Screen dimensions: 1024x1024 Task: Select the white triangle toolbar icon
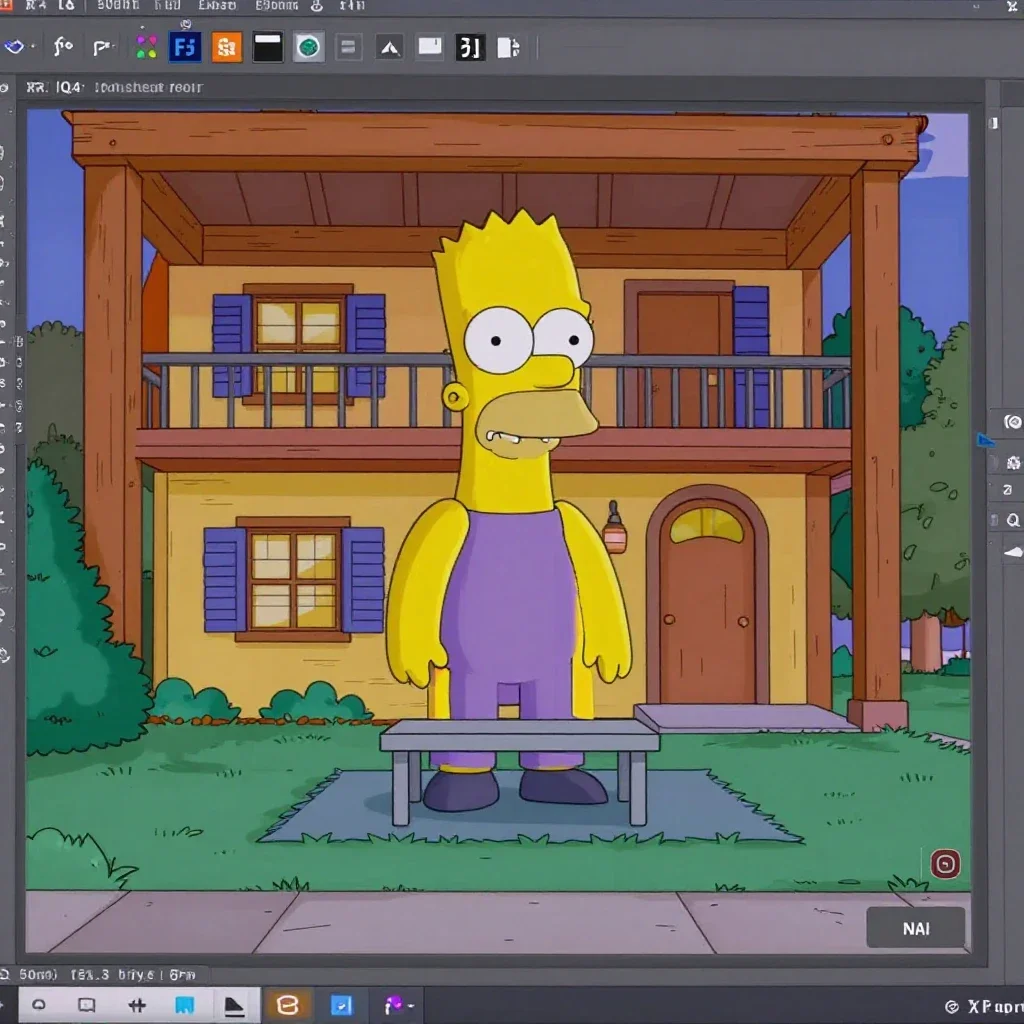[390, 47]
